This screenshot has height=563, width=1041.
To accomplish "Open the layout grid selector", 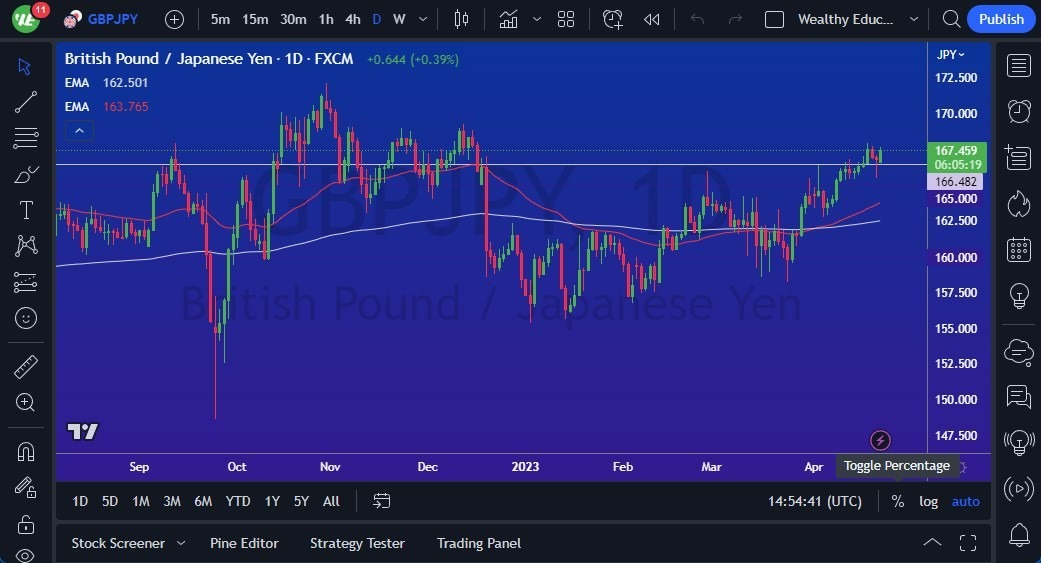I will pos(566,19).
